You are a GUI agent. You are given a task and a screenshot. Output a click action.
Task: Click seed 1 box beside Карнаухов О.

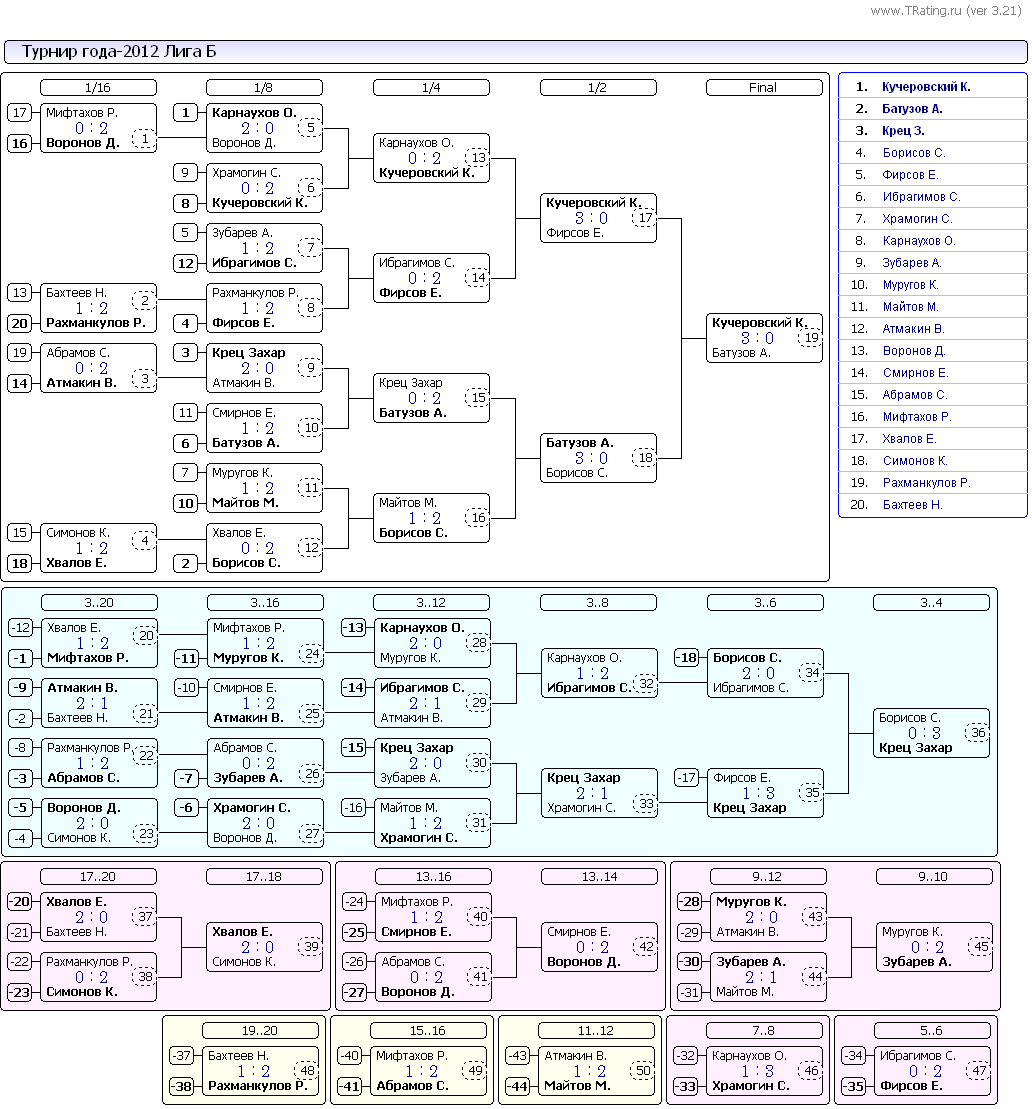[x=185, y=112]
